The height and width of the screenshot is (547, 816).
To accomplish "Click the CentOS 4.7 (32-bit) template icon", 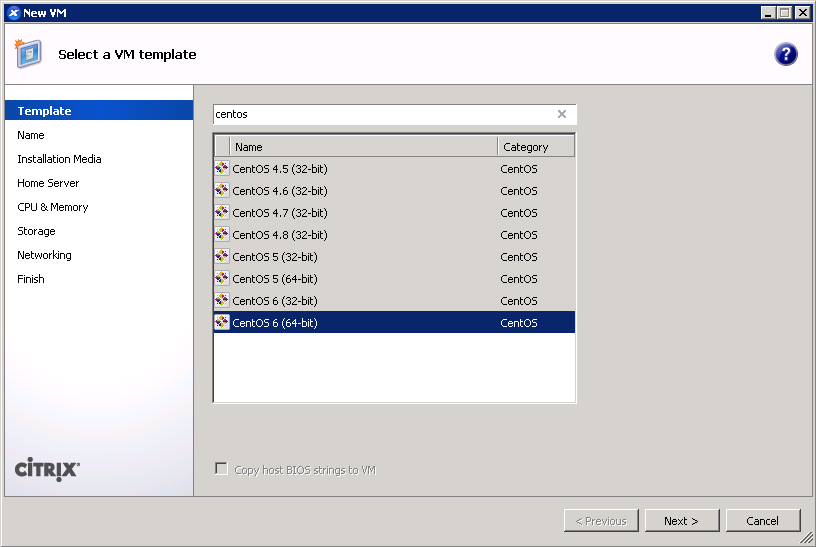I will click(222, 212).
